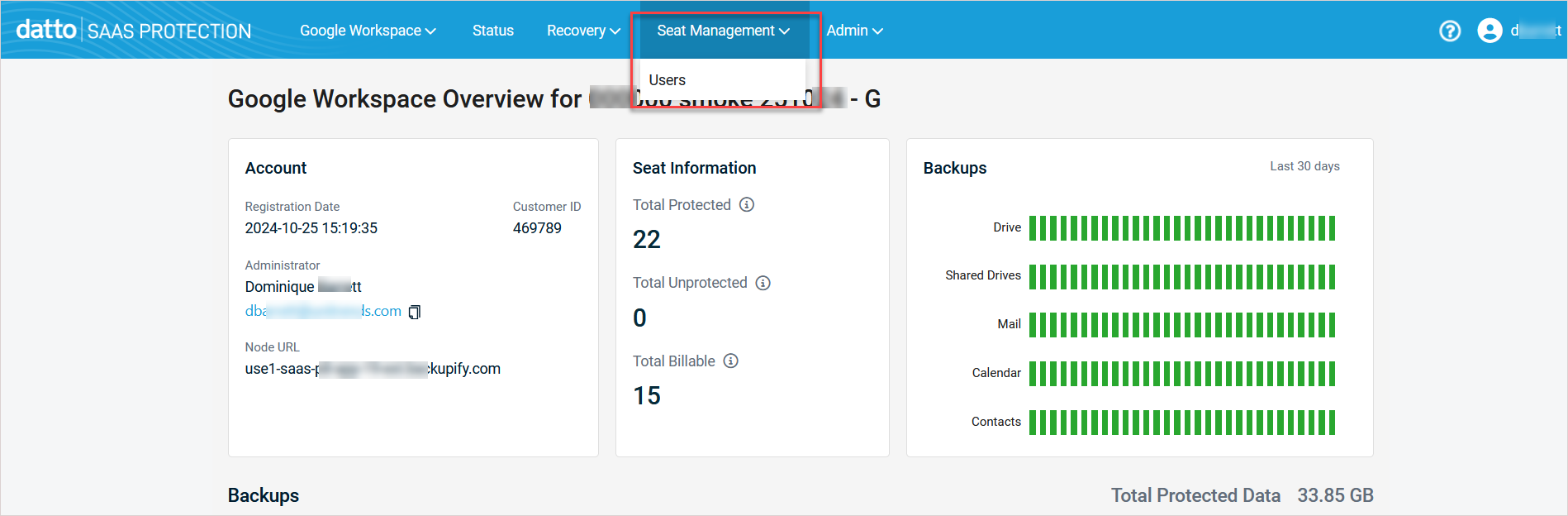Click the Account card heading
This screenshot has height=516, width=1568.
click(x=276, y=168)
